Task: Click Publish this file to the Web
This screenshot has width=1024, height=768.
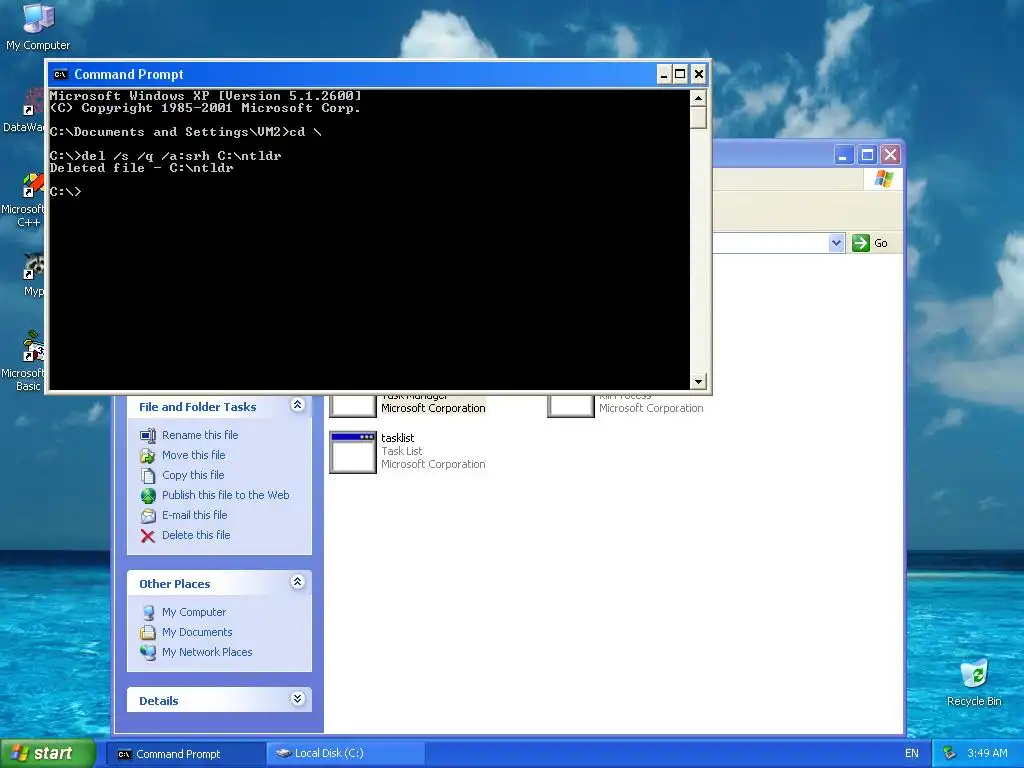Action: click(x=225, y=495)
